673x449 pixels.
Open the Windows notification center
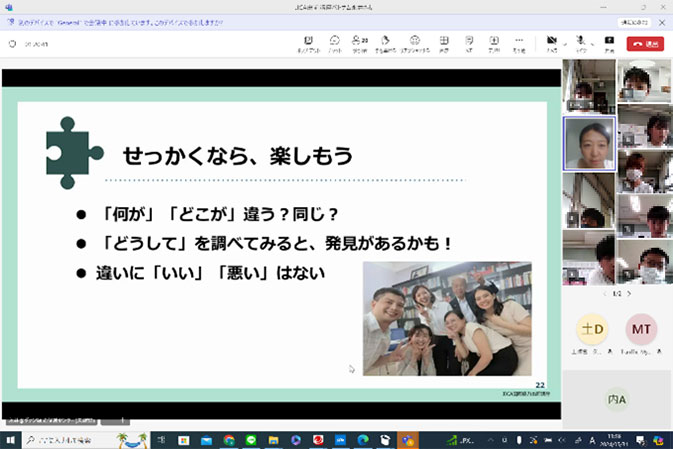(640, 440)
